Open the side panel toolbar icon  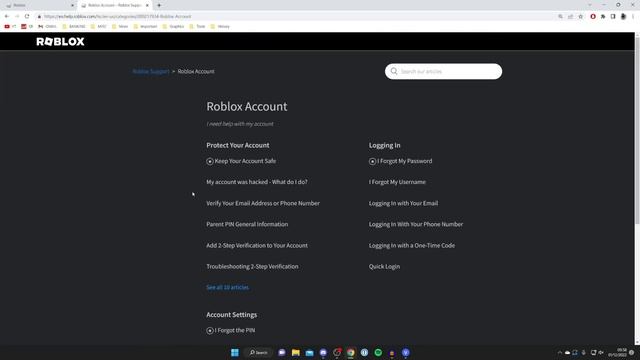pyautogui.click(x=613, y=16)
